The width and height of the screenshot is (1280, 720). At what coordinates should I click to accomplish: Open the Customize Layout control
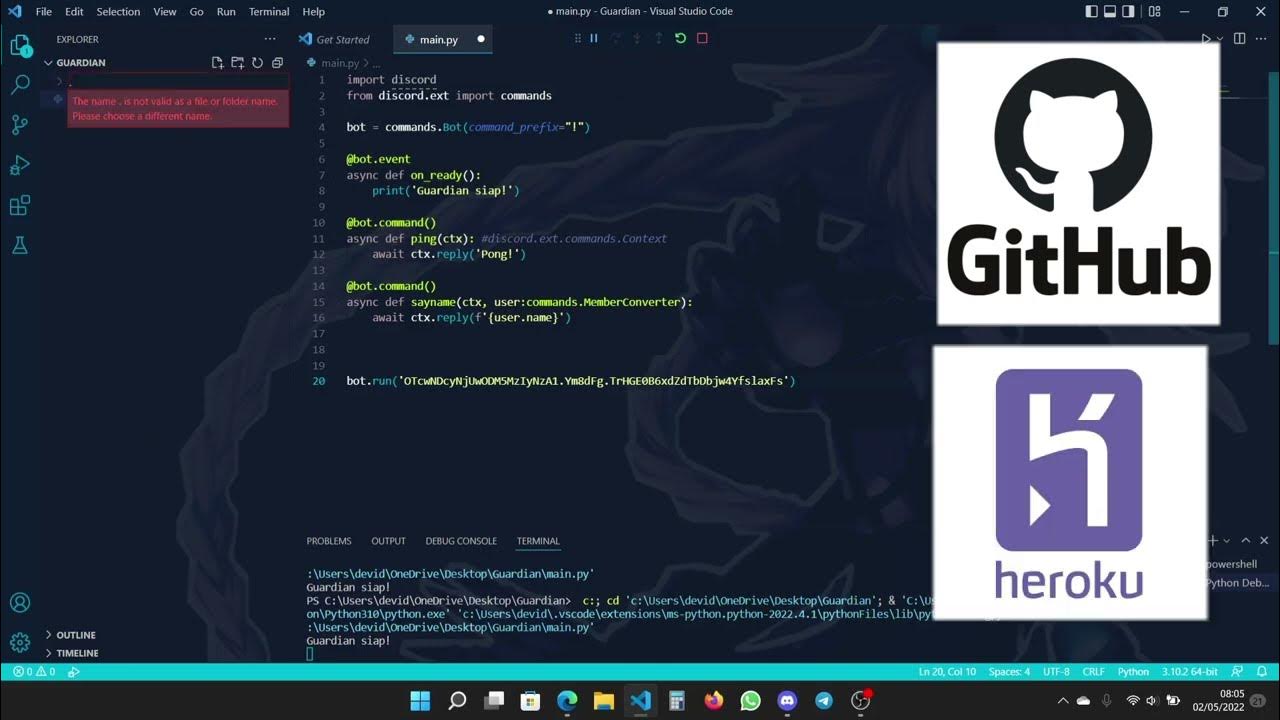point(1155,11)
